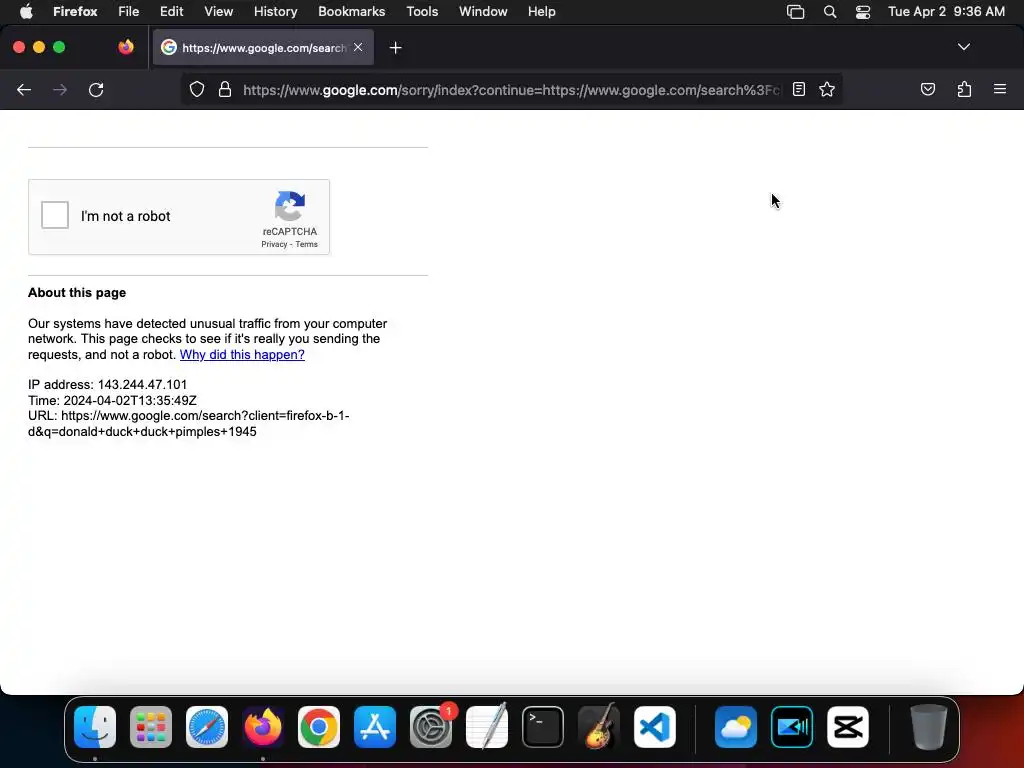Launch Google Chrome from the dock

(x=319, y=727)
